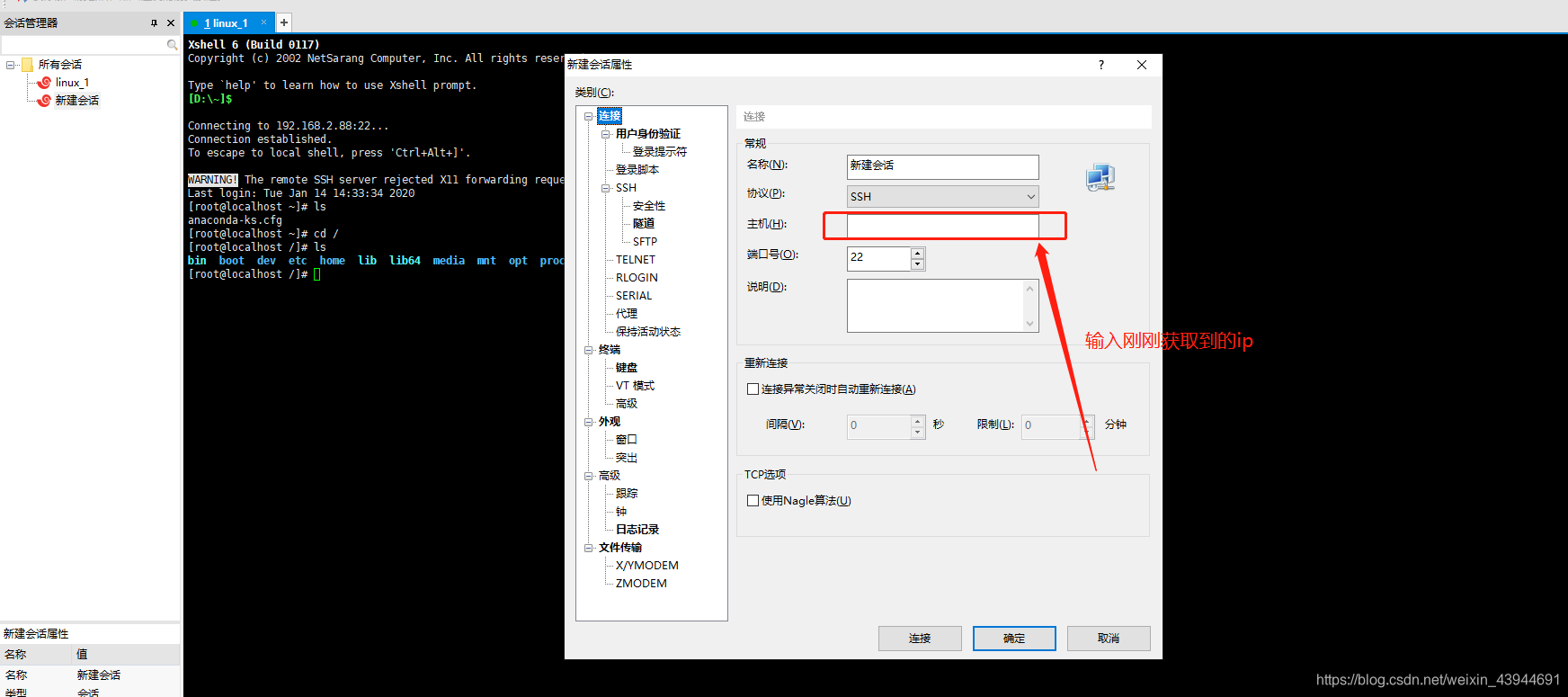Select 隧道 under SSH
The image size is (1568, 697).
pos(644,224)
